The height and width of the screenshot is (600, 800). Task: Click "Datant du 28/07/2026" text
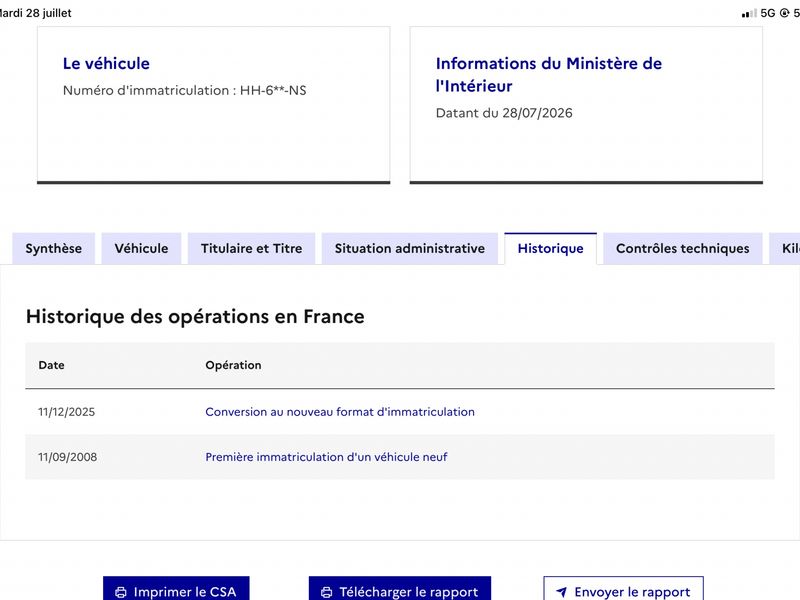pyautogui.click(x=504, y=113)
